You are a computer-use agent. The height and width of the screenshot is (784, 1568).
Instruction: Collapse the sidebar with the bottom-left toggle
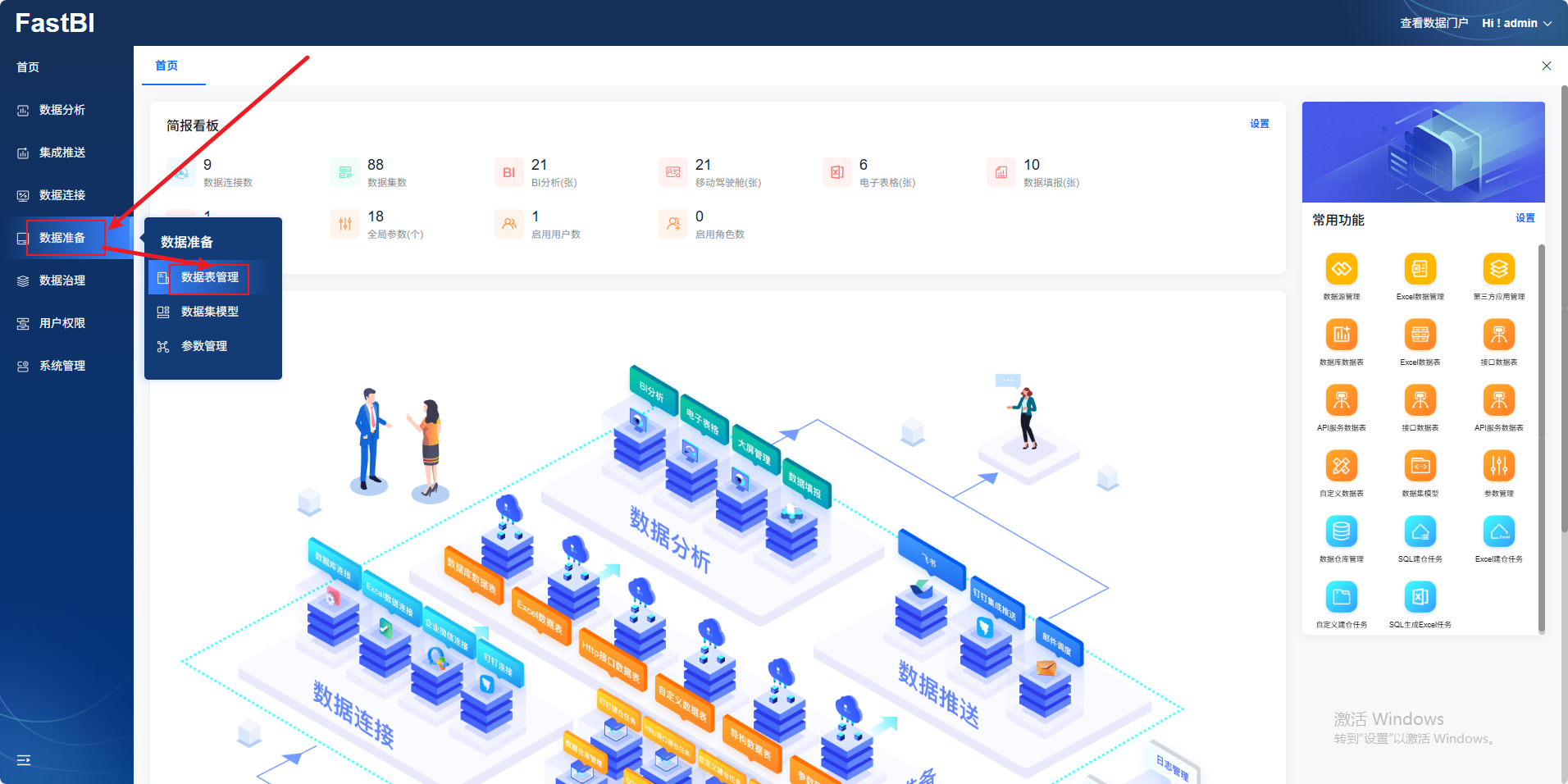(x=24, y=760)
